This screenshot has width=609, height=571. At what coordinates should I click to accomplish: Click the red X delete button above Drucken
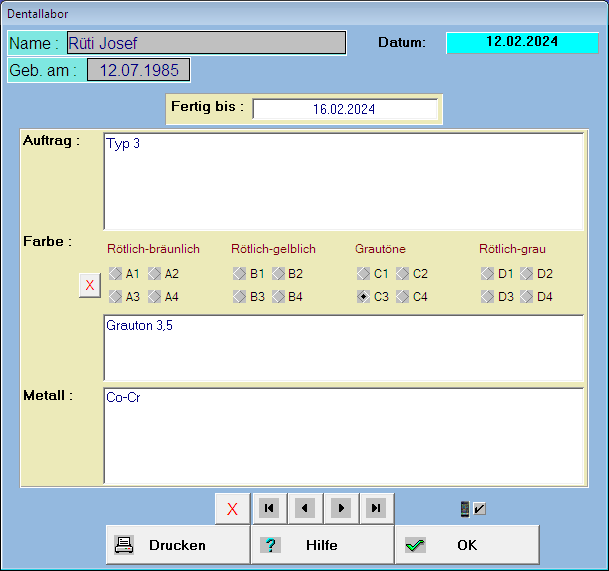[x=232, y=508]
